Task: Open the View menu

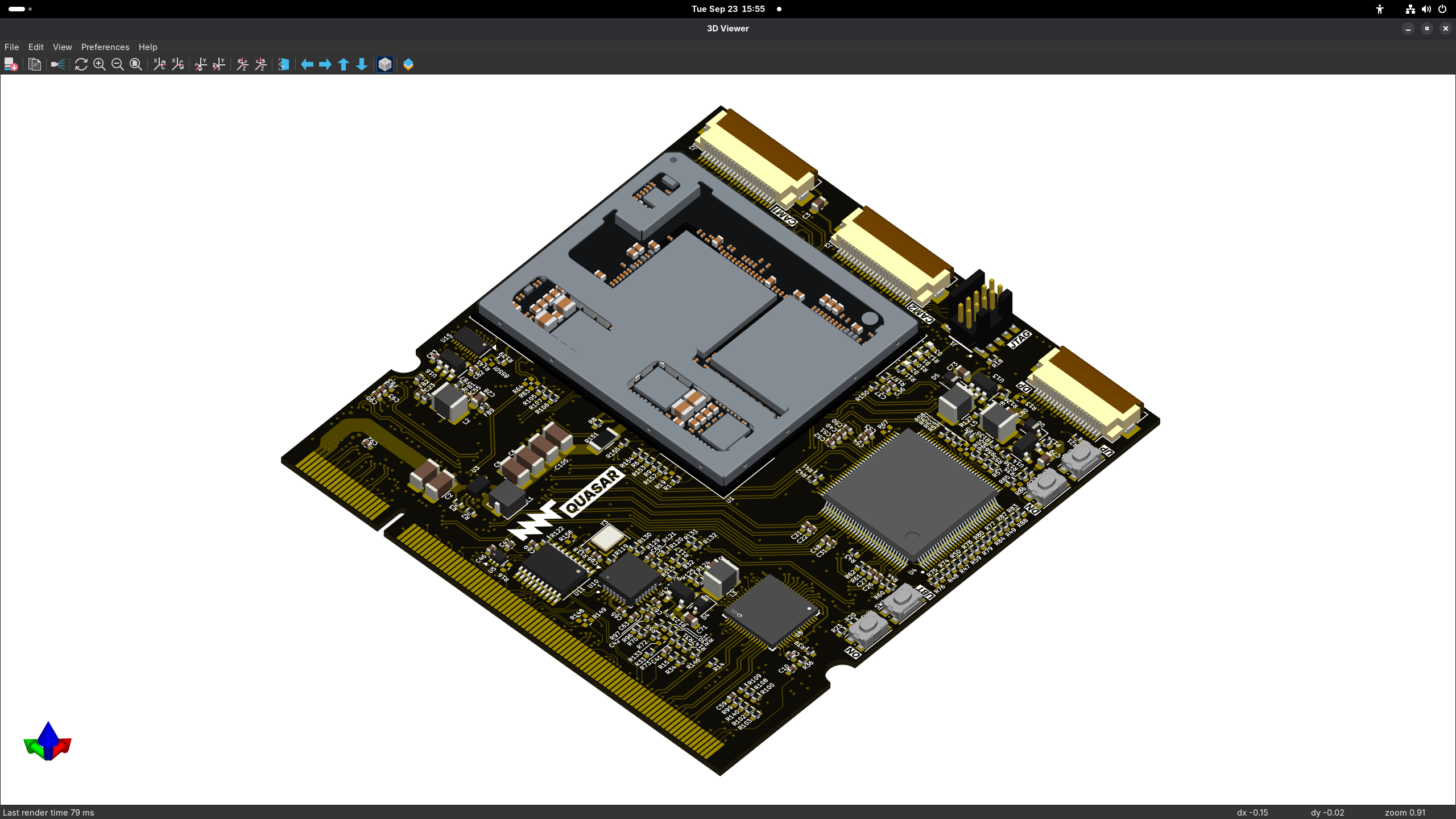Action: 62,47
